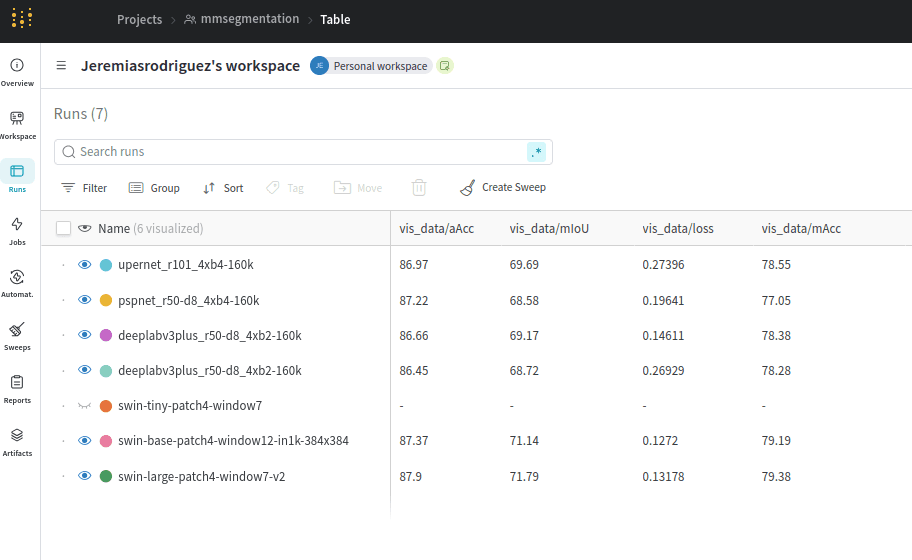Open the Filter options

coord(84,188)
